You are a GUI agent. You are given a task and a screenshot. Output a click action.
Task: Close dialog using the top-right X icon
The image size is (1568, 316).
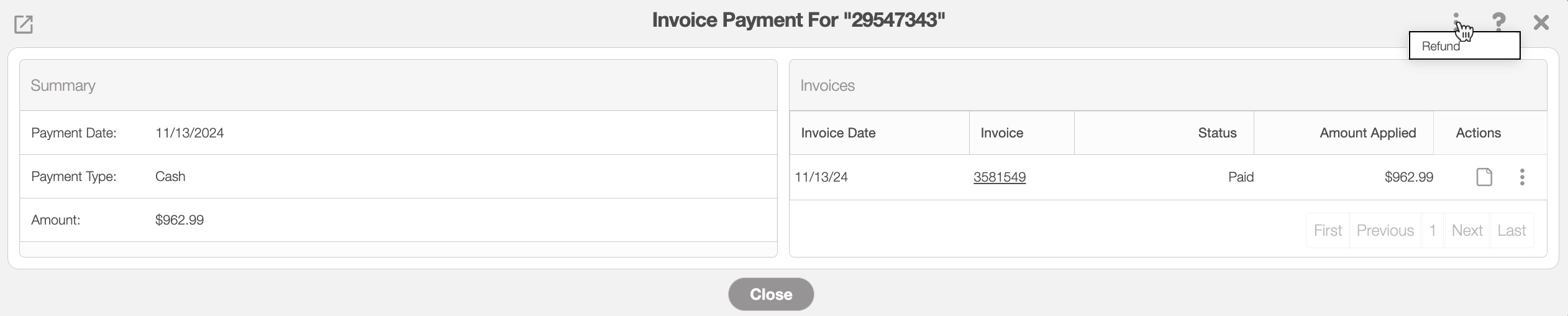(x=1541, y=23)
